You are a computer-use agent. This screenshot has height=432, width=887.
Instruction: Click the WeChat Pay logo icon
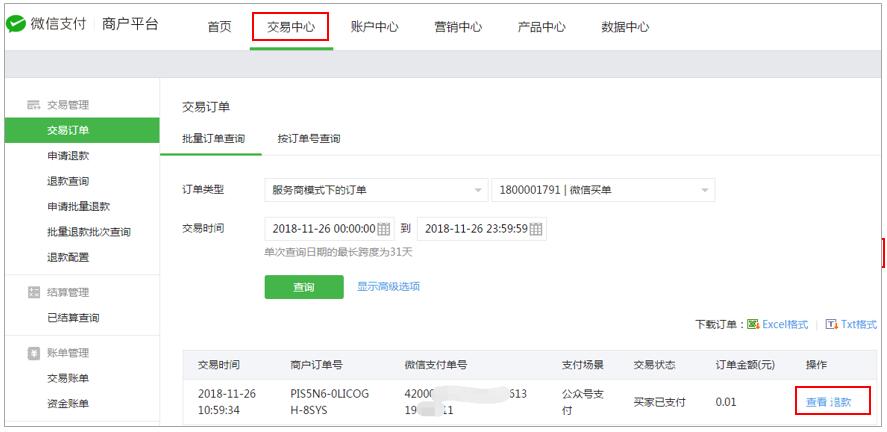[x=17, y=25]
